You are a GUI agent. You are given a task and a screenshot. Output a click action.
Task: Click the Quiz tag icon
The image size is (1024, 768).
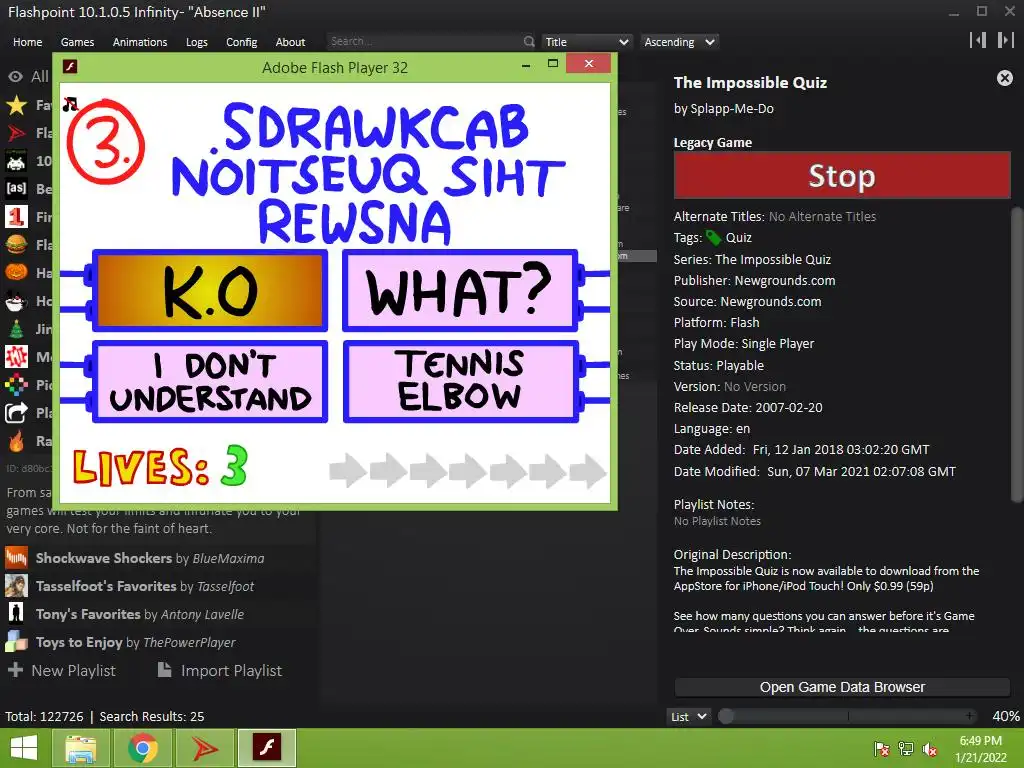tap(714, 238)
